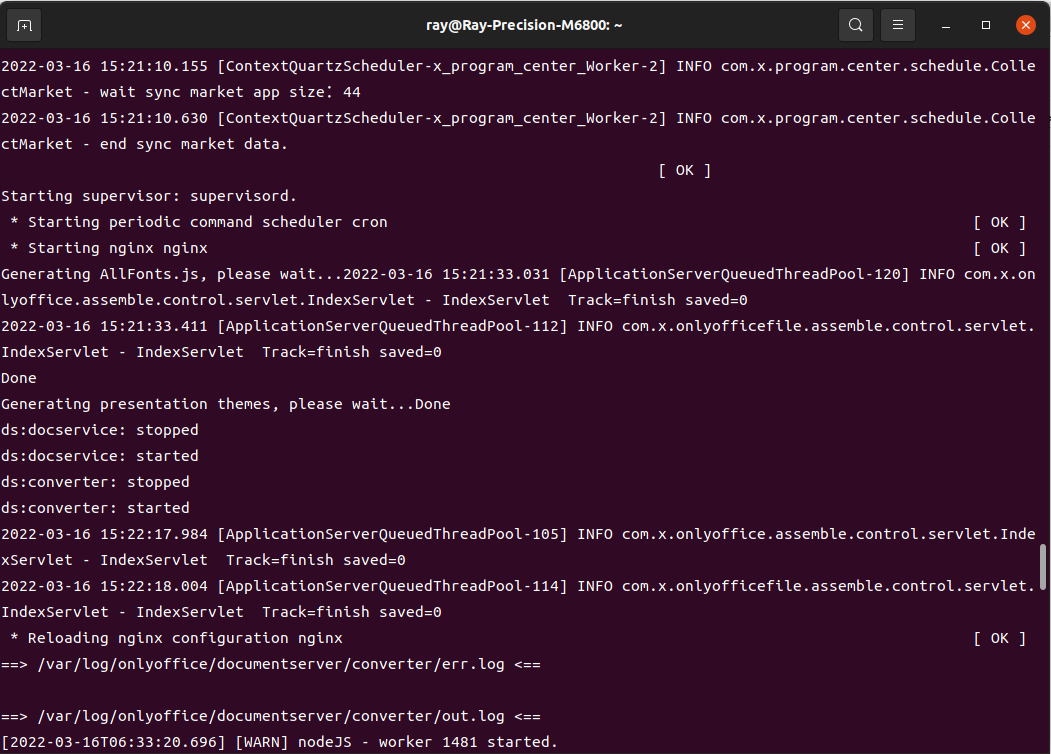This screenshot has width=1051, height=754.
Task: Click the search icon in the header bar
Action: tap(855, 25)
